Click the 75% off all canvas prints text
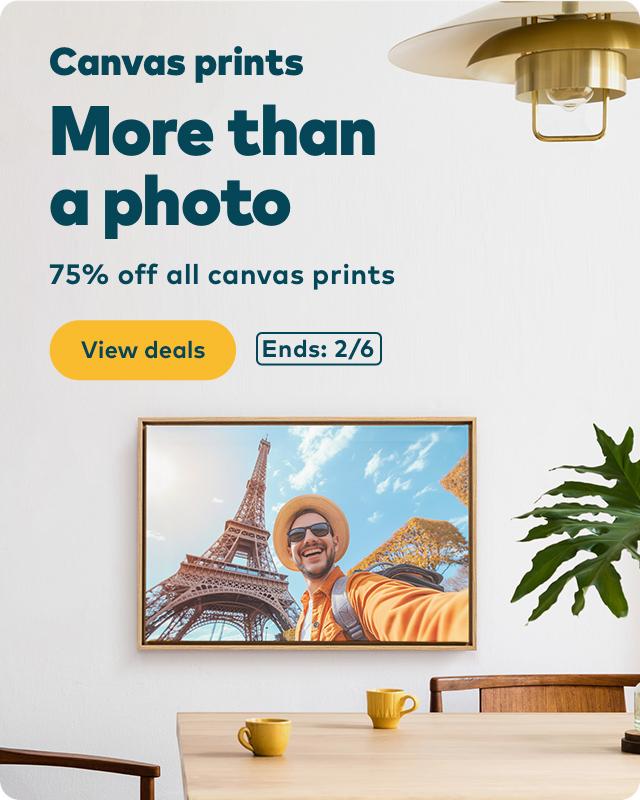Image resolution: width=640 pixels, height=800 pixels. 222,276
